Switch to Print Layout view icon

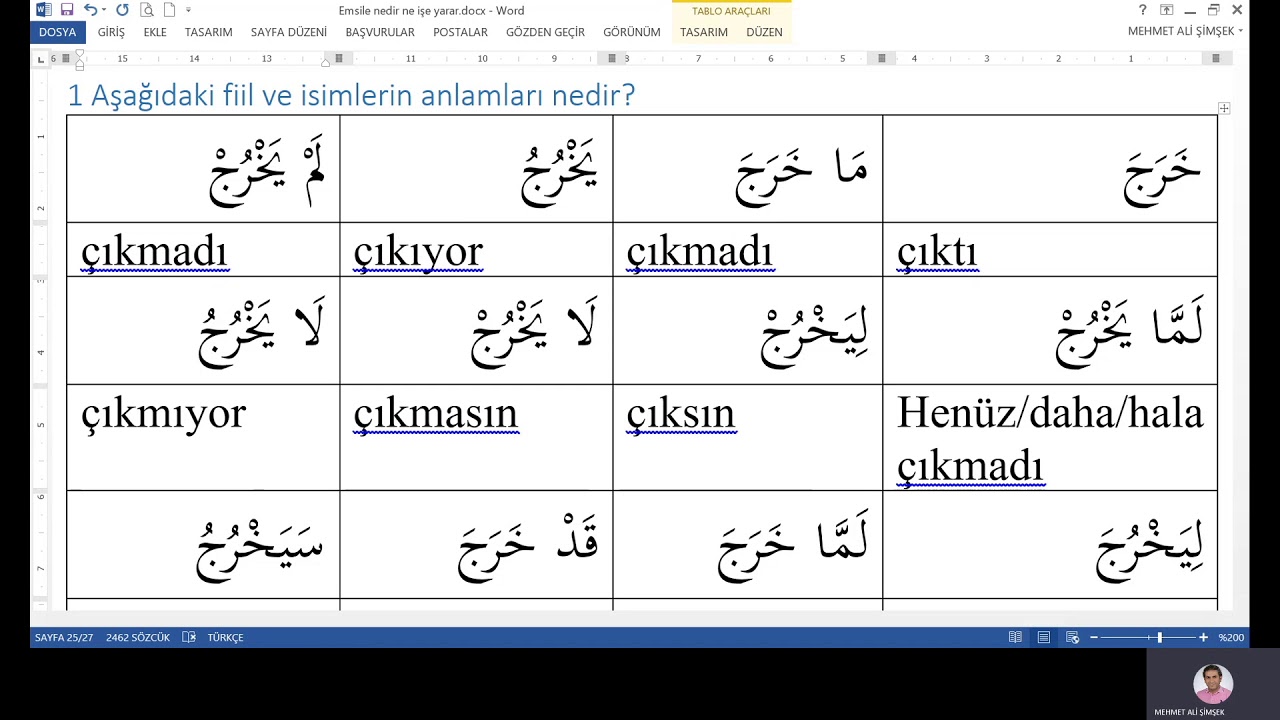(1043, 637)
